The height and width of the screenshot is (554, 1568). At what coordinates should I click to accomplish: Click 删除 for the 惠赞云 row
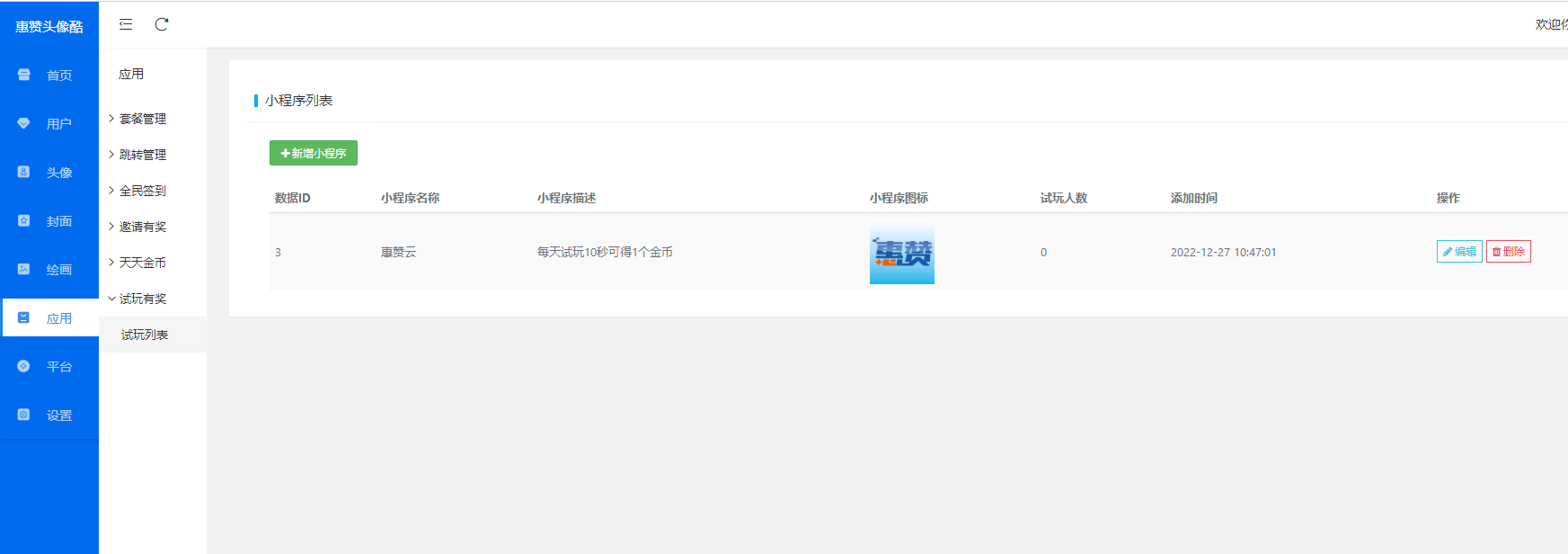[x=1509, y=252]
